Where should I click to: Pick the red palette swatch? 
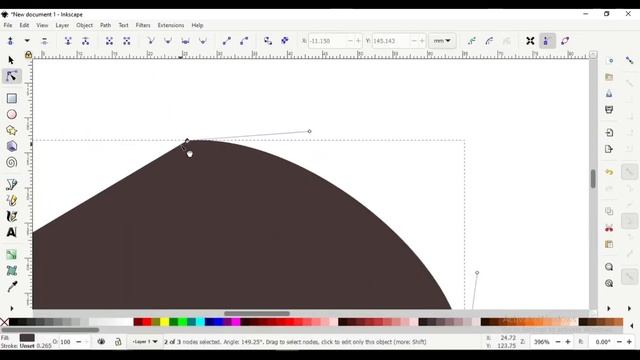point(147,322)
